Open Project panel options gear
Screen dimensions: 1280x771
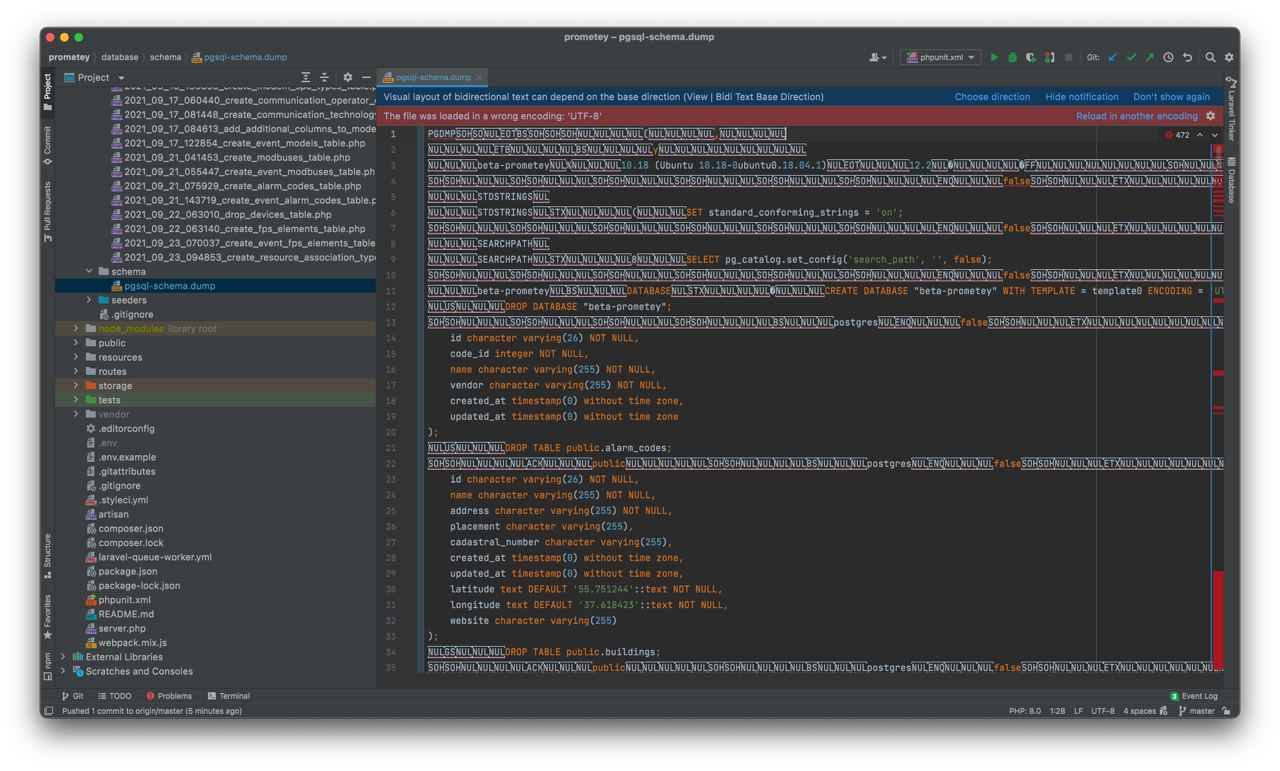click(348, 77)
